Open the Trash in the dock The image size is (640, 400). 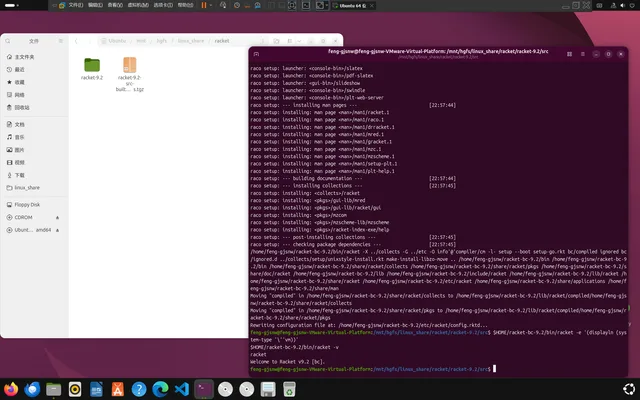pyautogui.click(x=289, y=389)
